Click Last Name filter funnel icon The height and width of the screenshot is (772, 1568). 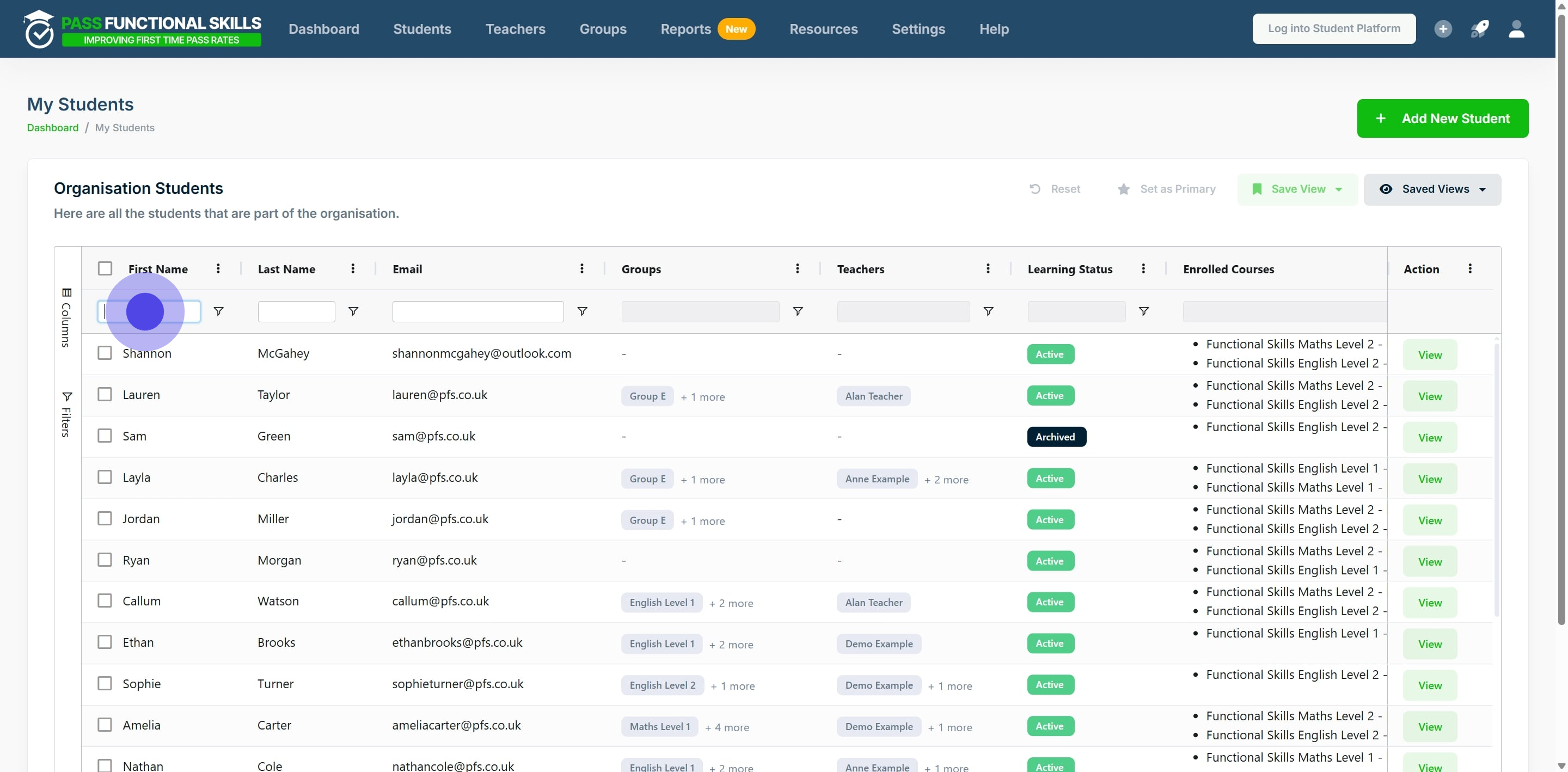point(353,311)
